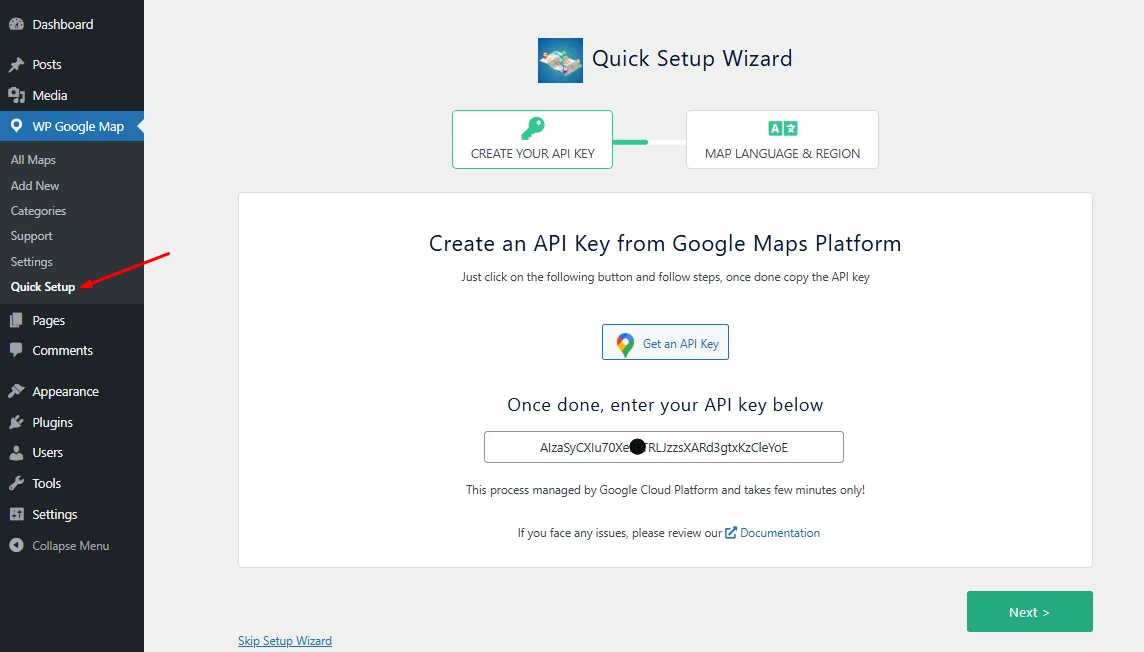Image resolution: width=1144 pixels, height=652 pixels.
Task: Select the Create Your API Key step
Action: point(533,139)
